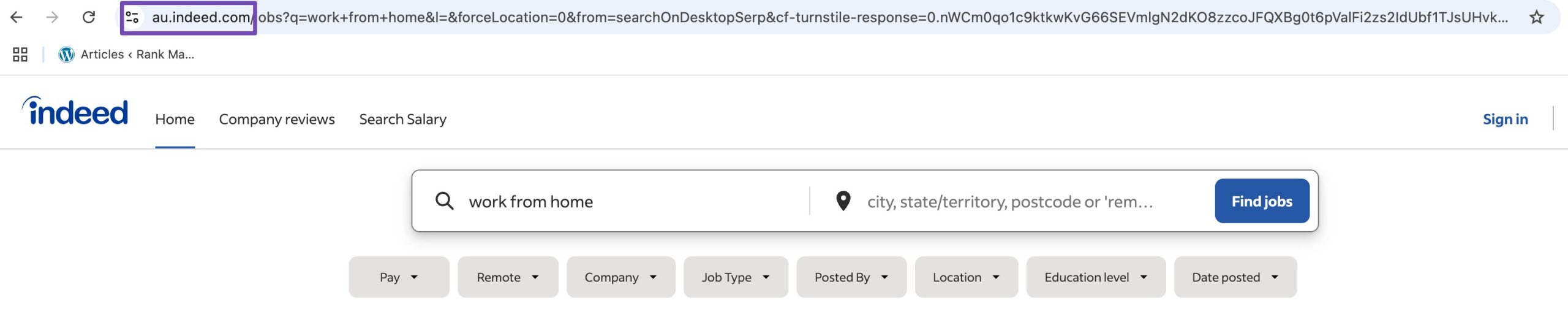Open the apps grid icon in bookmarks bar
The image size is (1568, 322).
pyautogui.click(x=20, y=55)
